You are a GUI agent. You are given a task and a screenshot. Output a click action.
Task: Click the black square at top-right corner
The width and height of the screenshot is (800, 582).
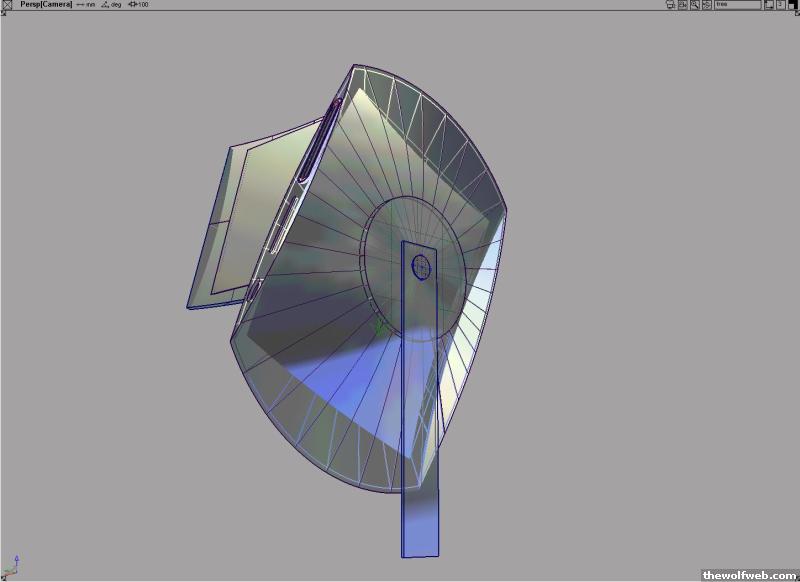pos(793,5)
